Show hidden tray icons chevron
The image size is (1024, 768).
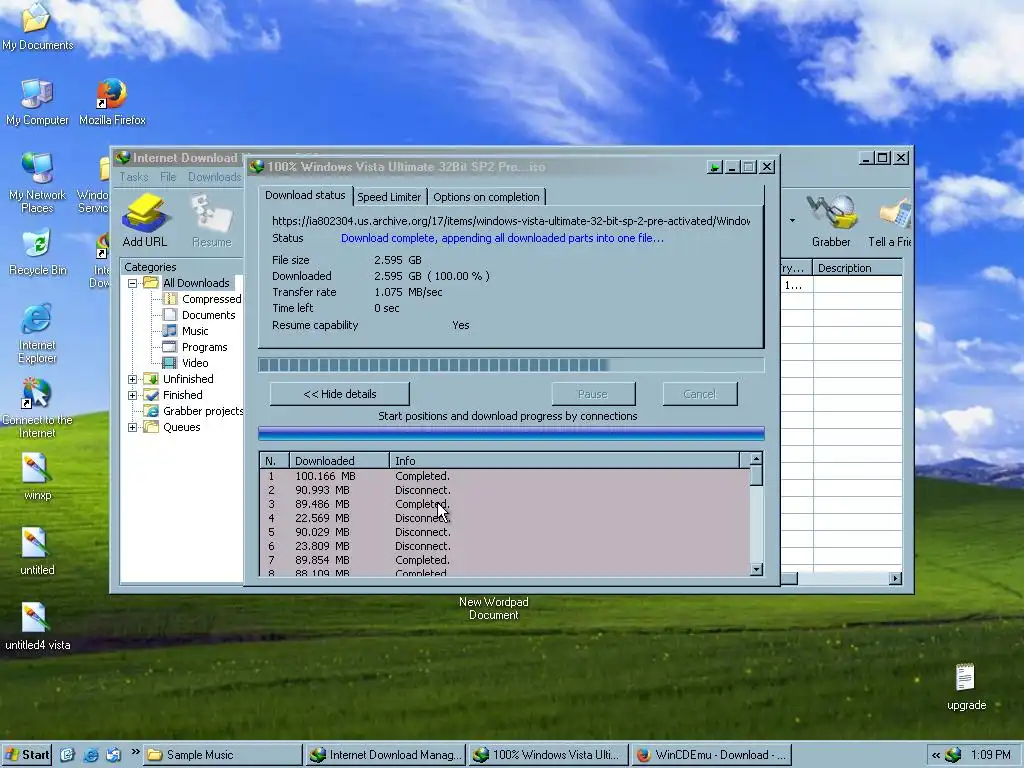(x=935, y=755)
